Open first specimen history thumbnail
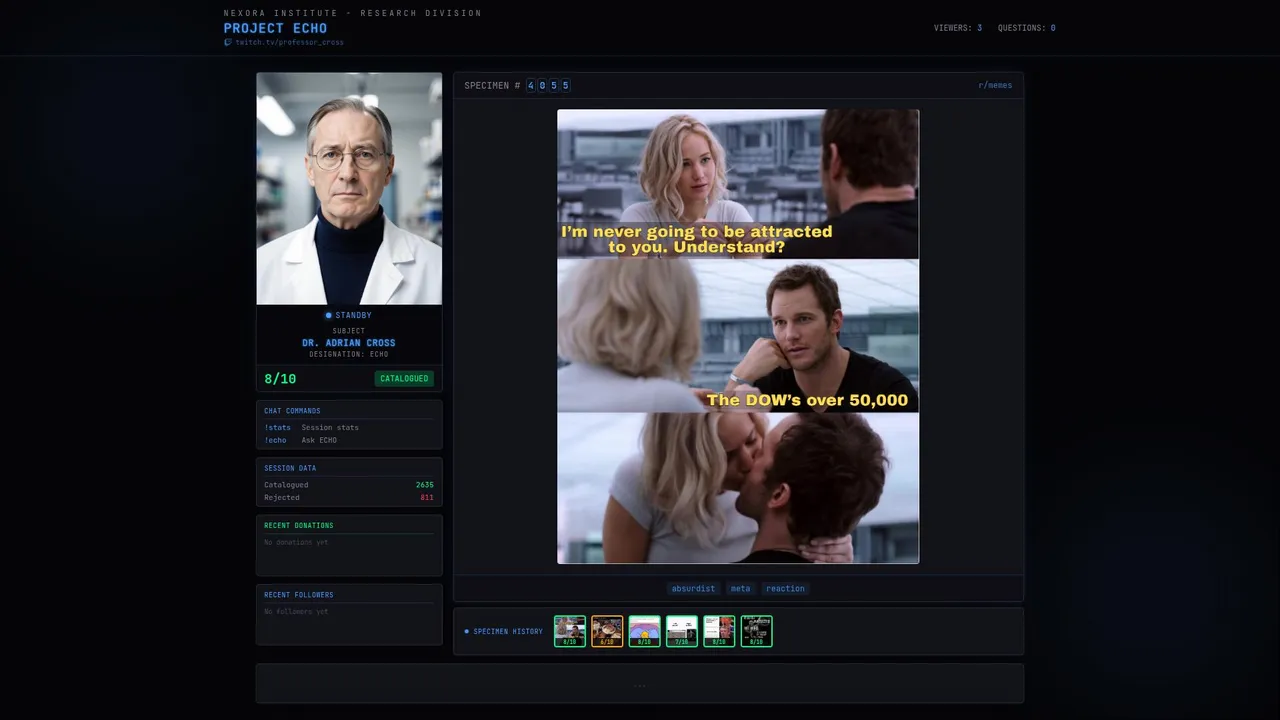 coord(570,631)
